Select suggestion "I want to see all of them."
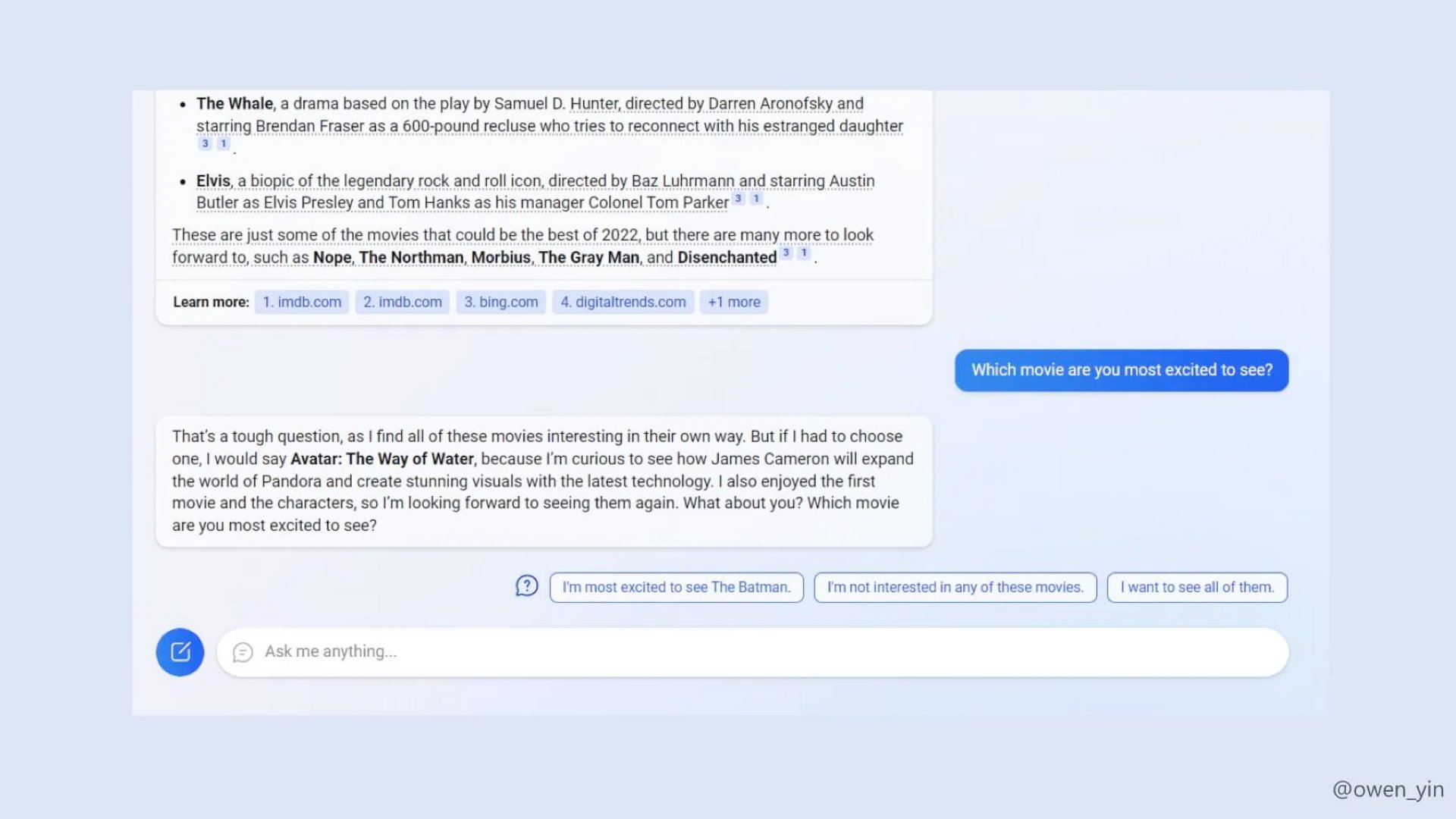1456x819 pixels. (1197, 588)
